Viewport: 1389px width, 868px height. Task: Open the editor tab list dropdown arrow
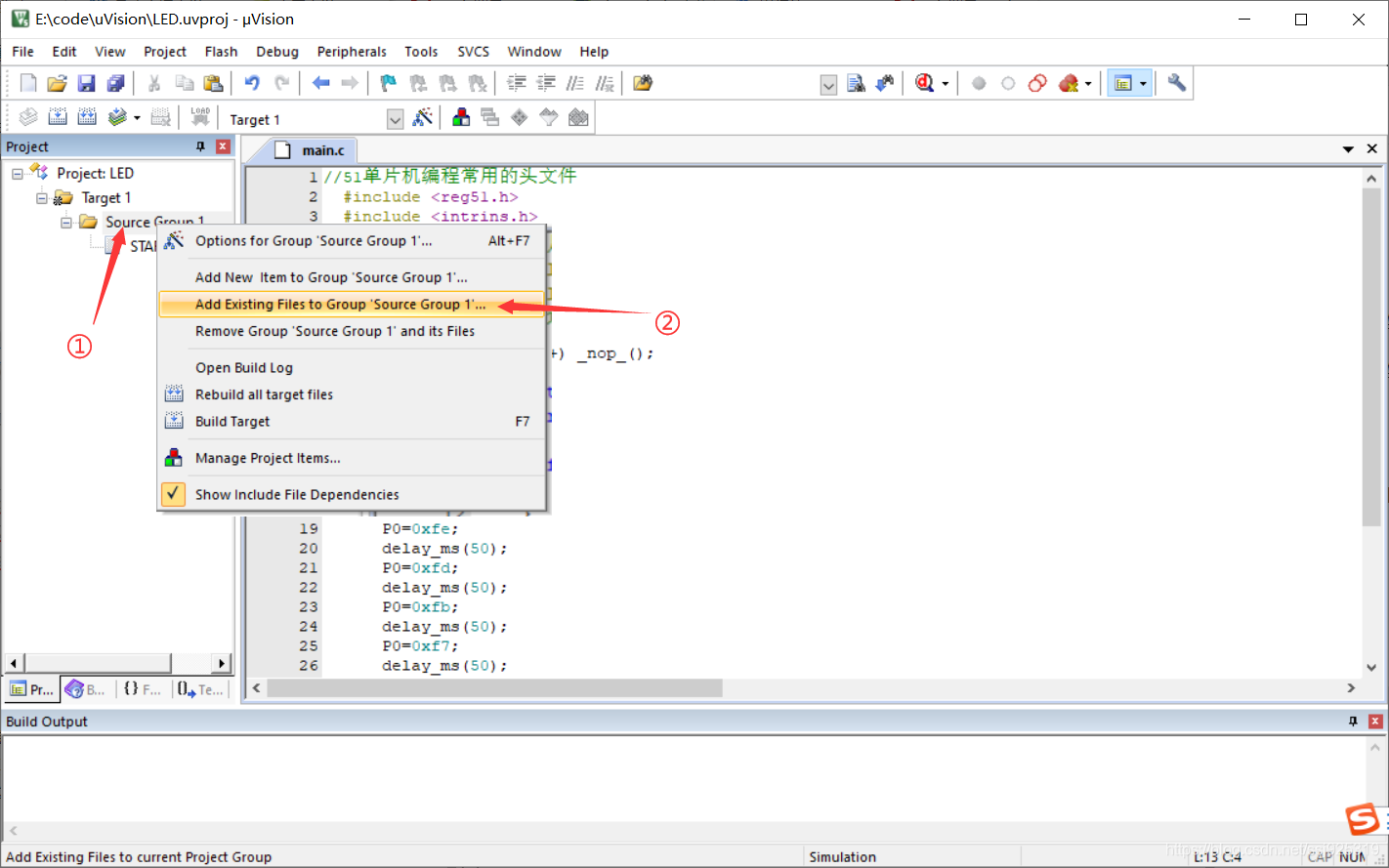pos(1348,149)
